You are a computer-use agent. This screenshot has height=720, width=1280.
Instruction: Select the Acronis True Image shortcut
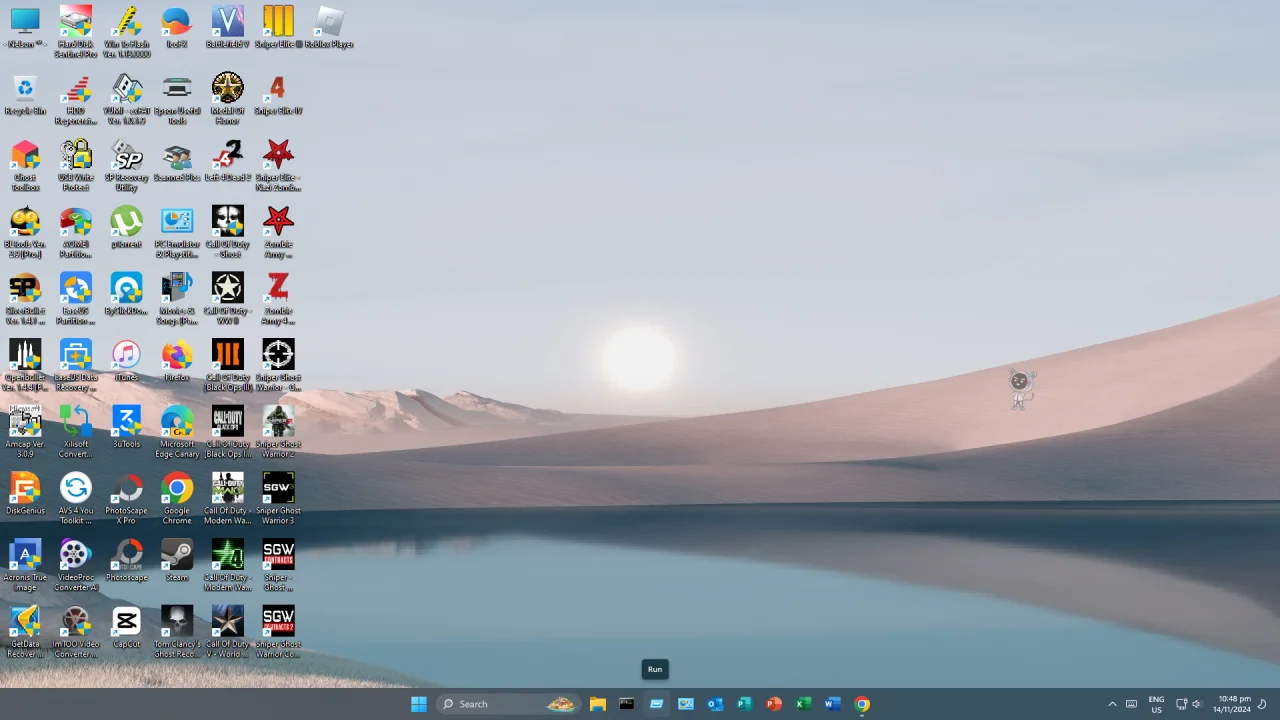[25, 565]
